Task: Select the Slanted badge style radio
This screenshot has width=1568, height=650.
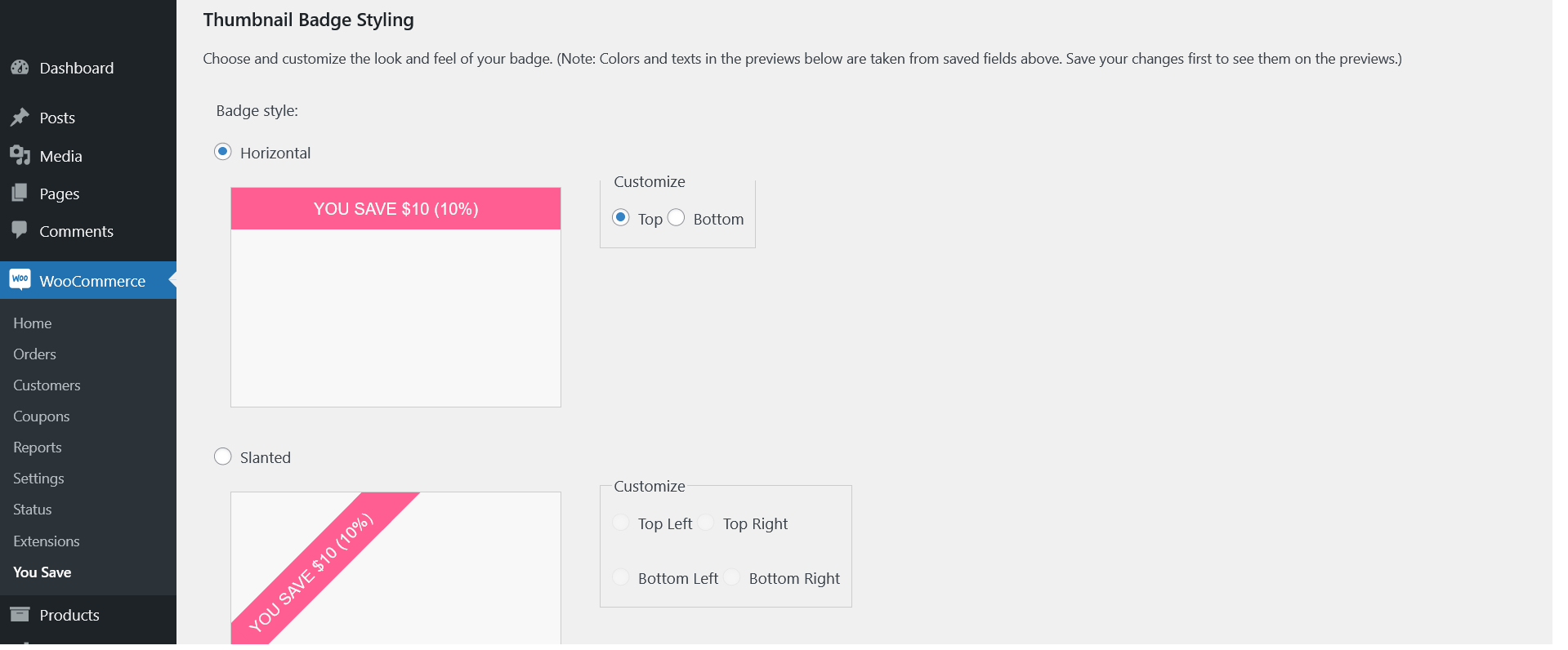Action: [x=223, y=456]
